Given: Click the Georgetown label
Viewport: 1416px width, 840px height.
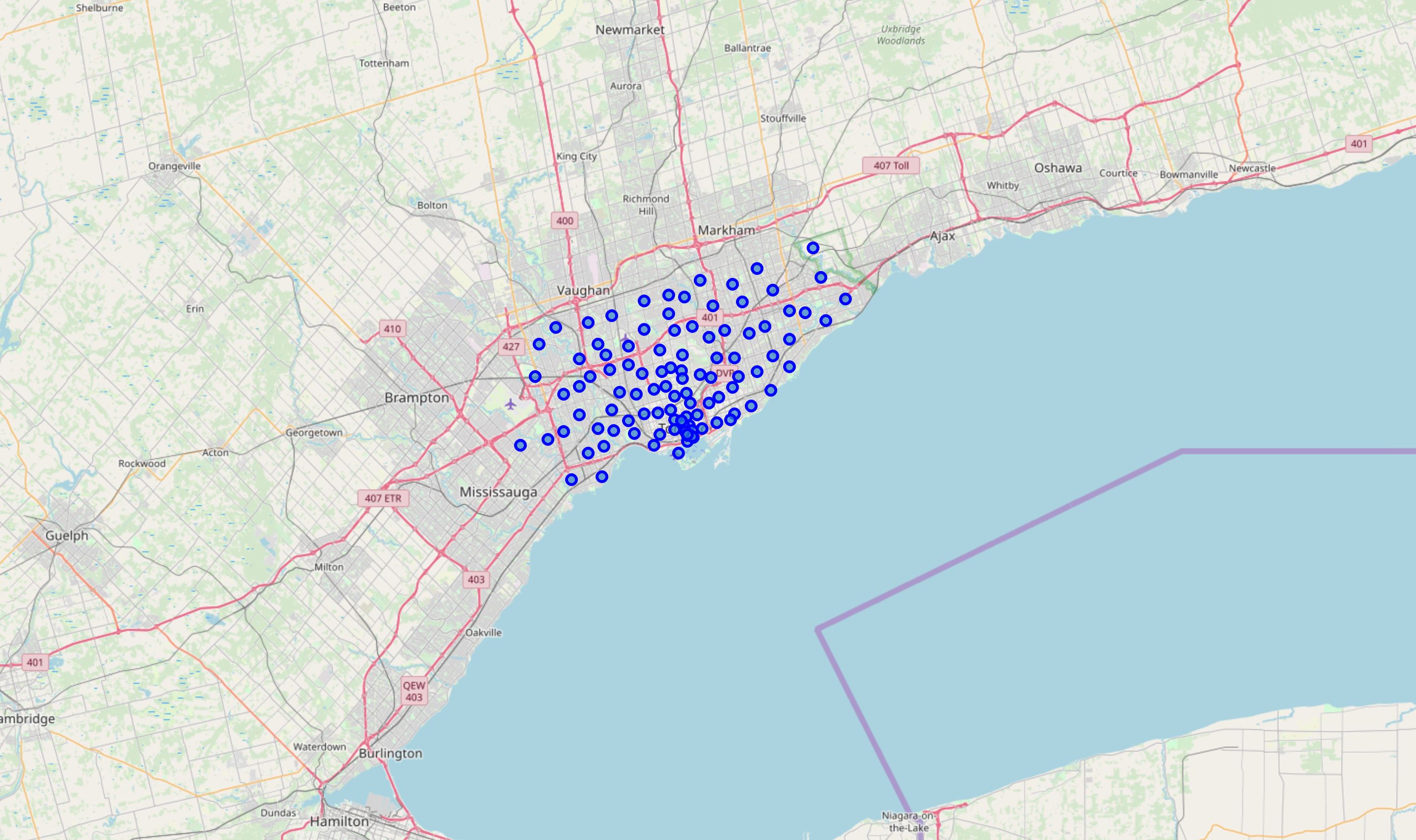Looking at the screenshot, I should tap(314, 433).
